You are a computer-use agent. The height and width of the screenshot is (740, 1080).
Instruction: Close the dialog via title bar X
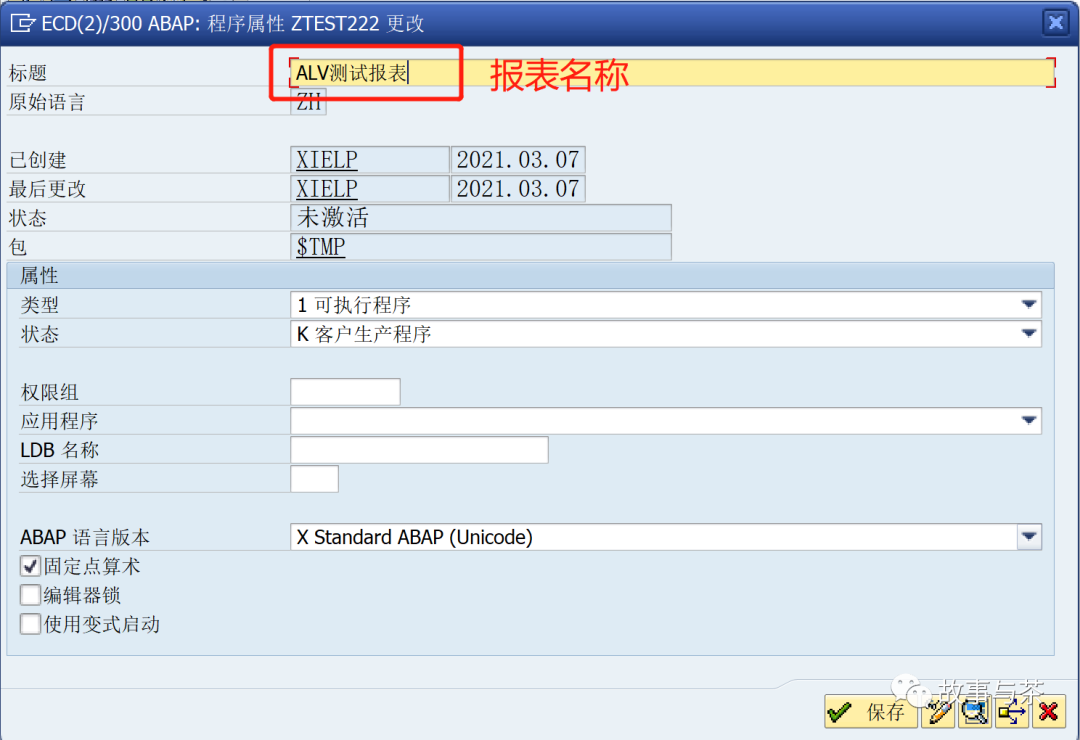1055,23
